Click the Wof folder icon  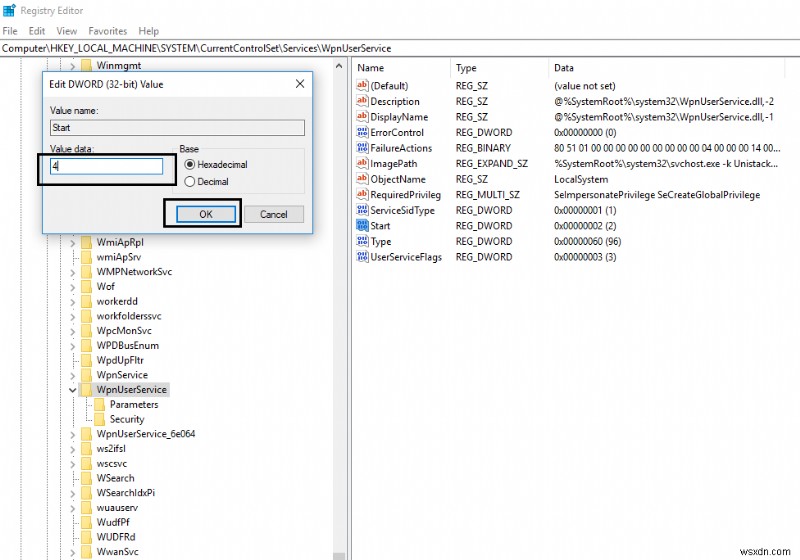coord(87,286)
